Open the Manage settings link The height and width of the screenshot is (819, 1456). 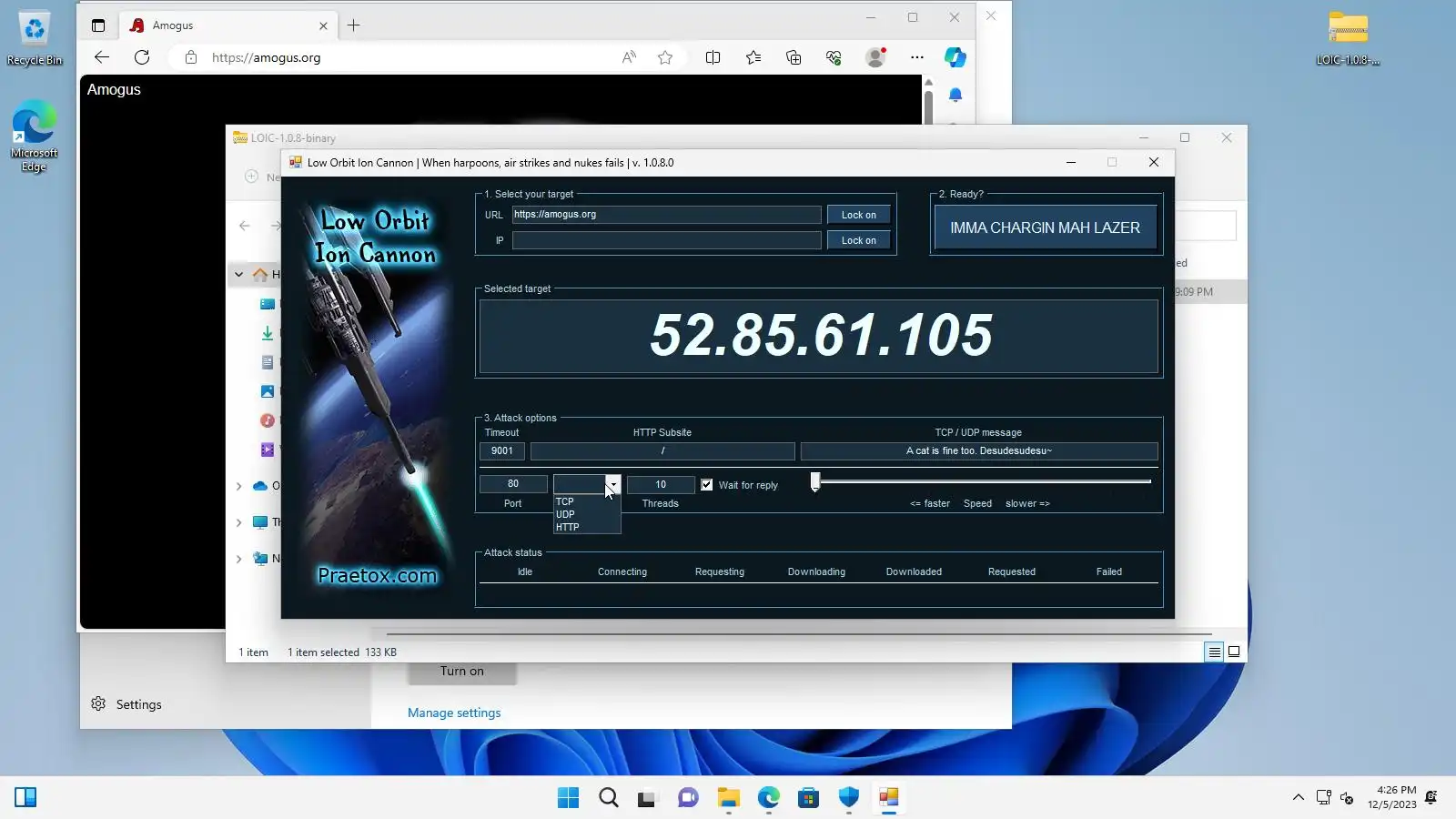tap(454, 713)
